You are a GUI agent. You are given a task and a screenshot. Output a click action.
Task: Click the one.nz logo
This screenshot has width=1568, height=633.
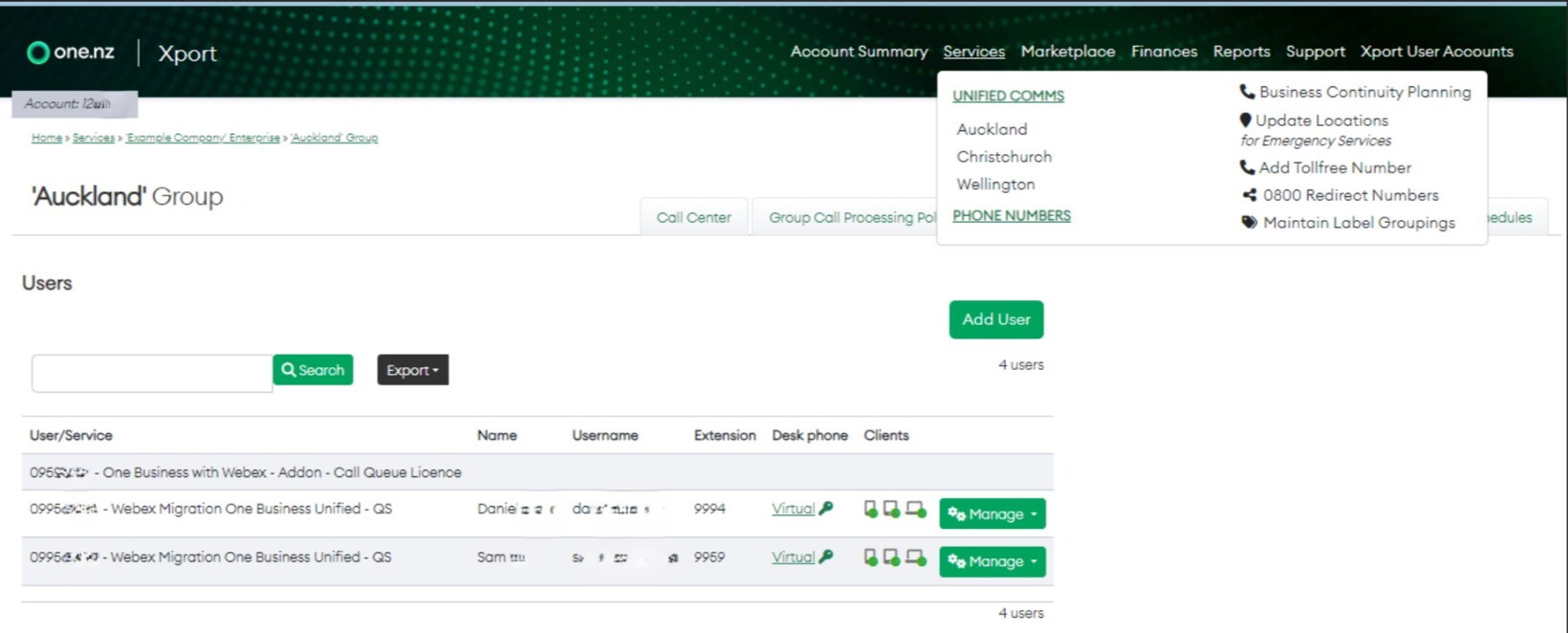71,53
